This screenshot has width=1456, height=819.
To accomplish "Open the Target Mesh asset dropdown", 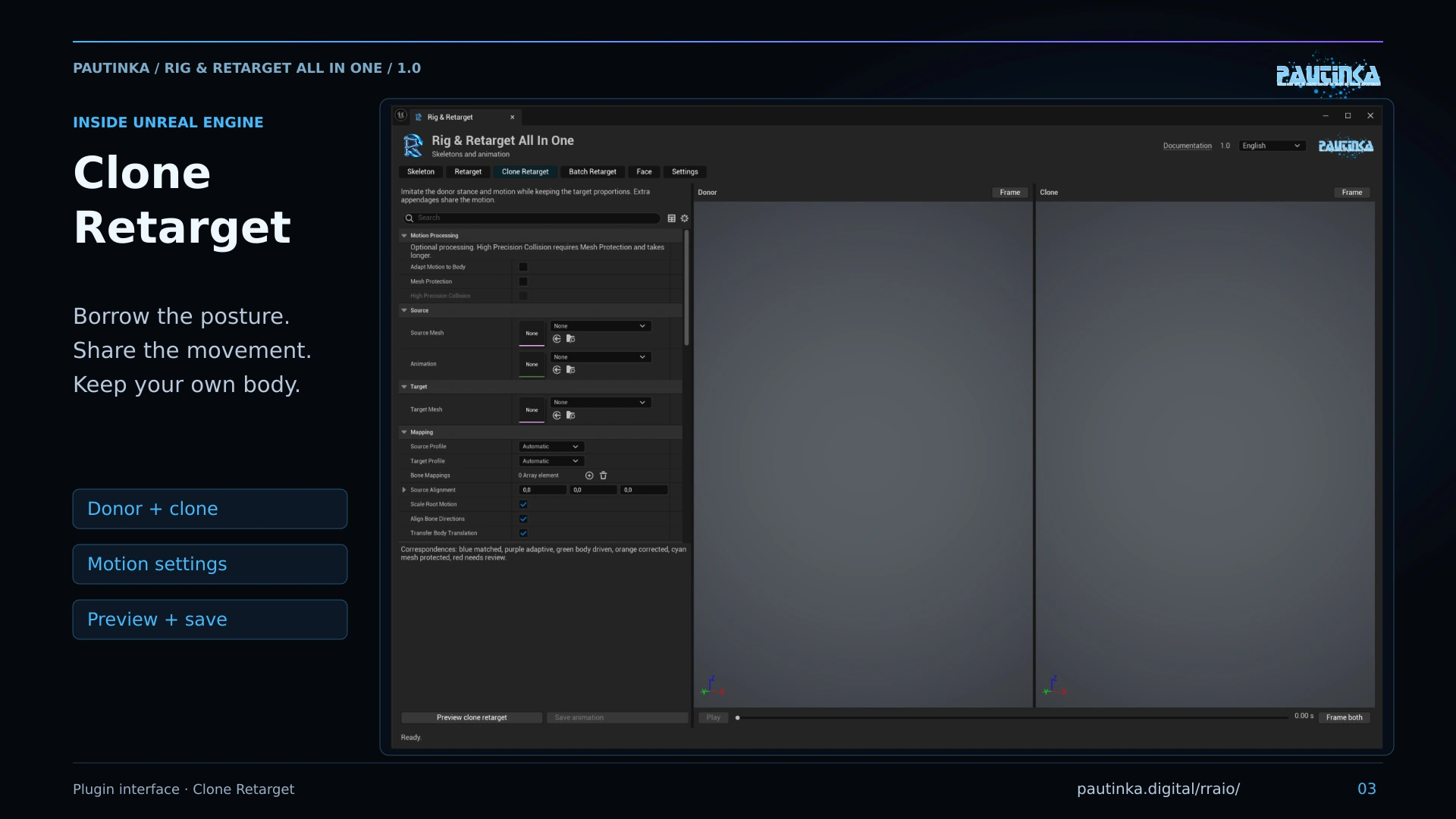I will pyautogui.click(x=600, y=403).
